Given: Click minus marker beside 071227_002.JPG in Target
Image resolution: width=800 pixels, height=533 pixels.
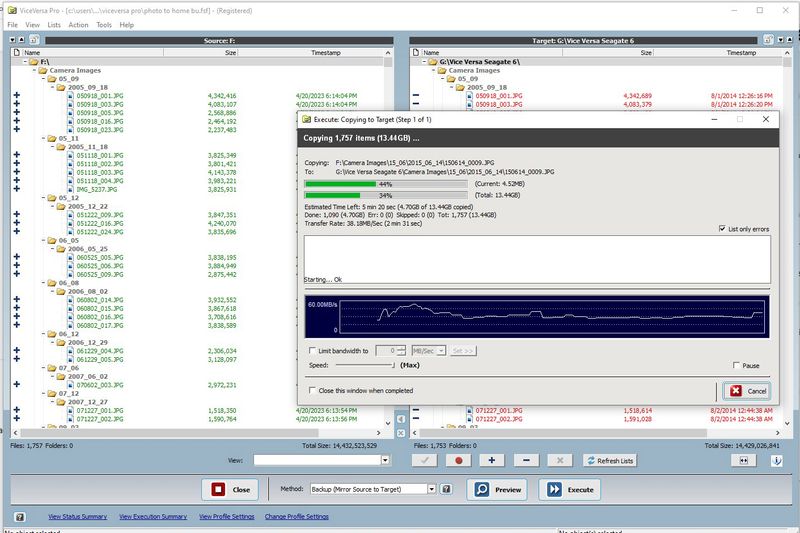Looking at the screenshot, I should (416, 419).
